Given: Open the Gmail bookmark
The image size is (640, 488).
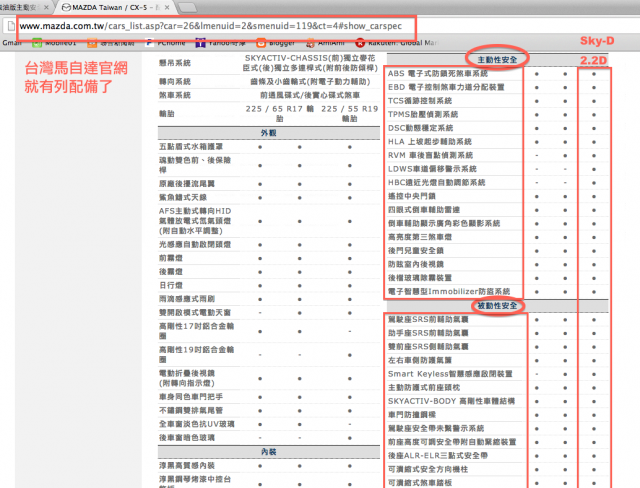Looking at the screenshot, I should pyautogui.click(x=12, y=43).
